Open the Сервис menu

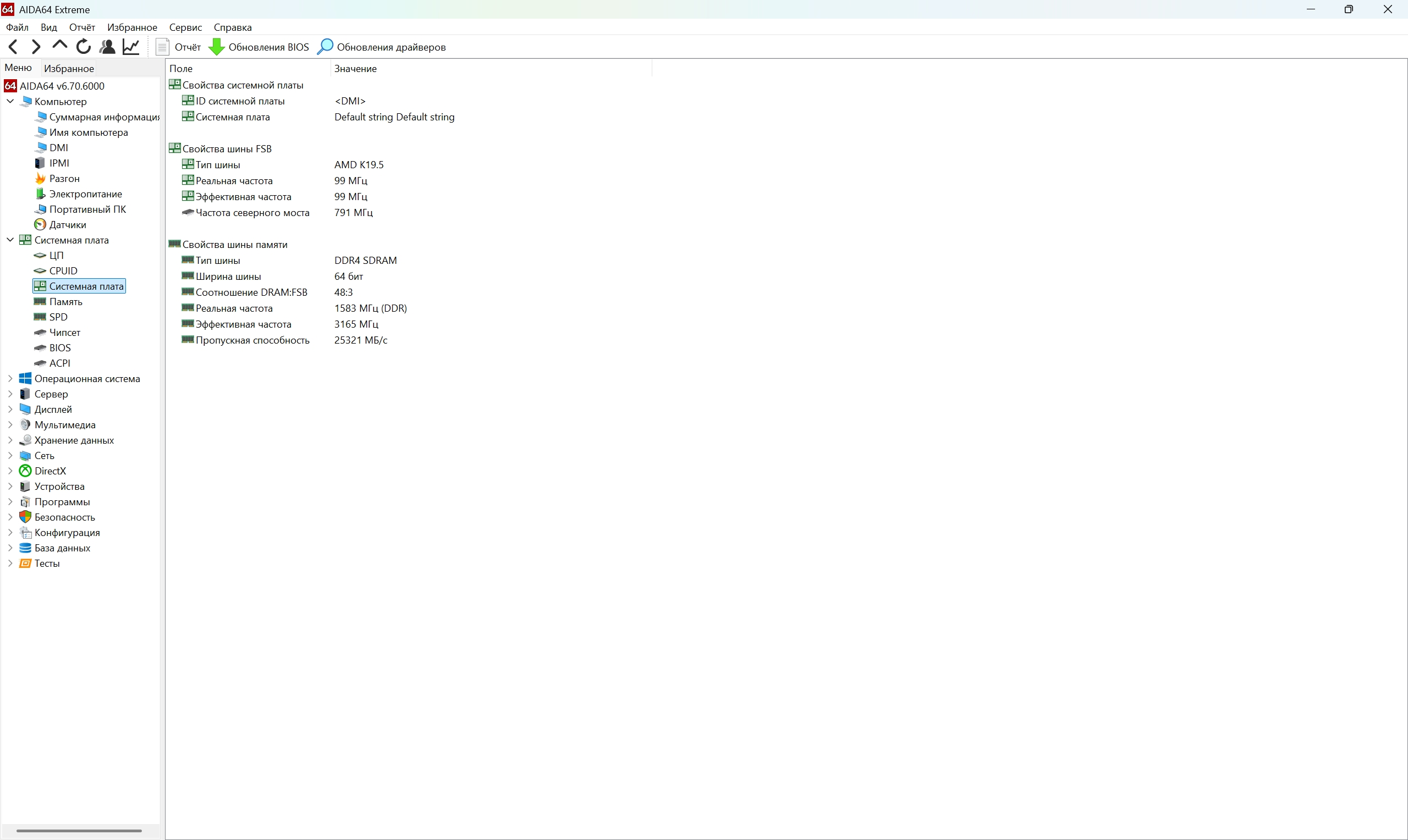point(185,27)
